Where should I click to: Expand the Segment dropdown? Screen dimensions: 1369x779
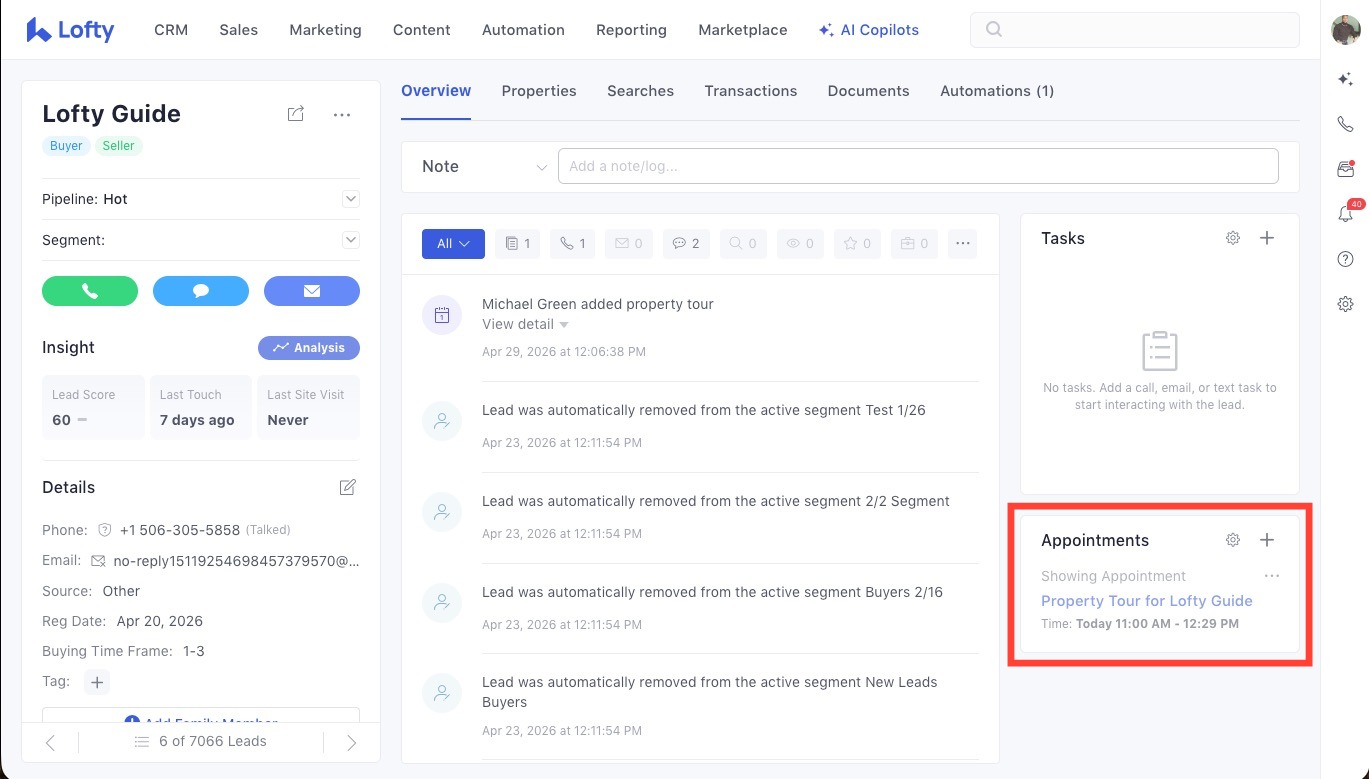(351, 240)
